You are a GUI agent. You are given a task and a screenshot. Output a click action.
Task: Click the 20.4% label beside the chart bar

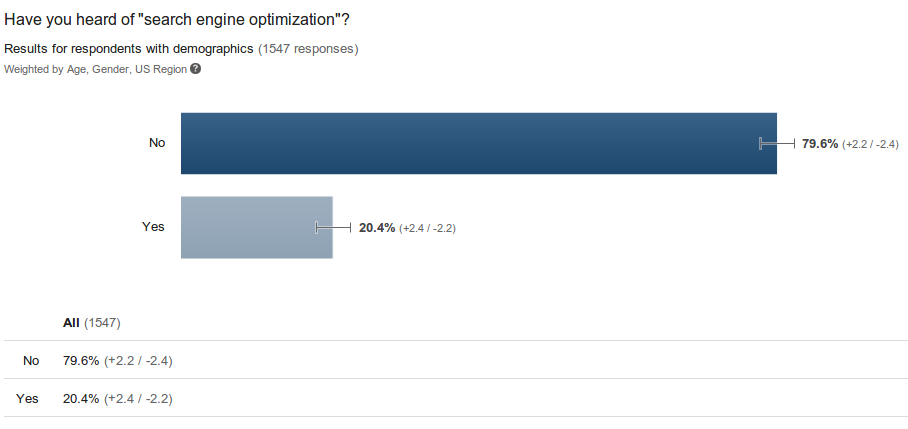pos(377,227)
